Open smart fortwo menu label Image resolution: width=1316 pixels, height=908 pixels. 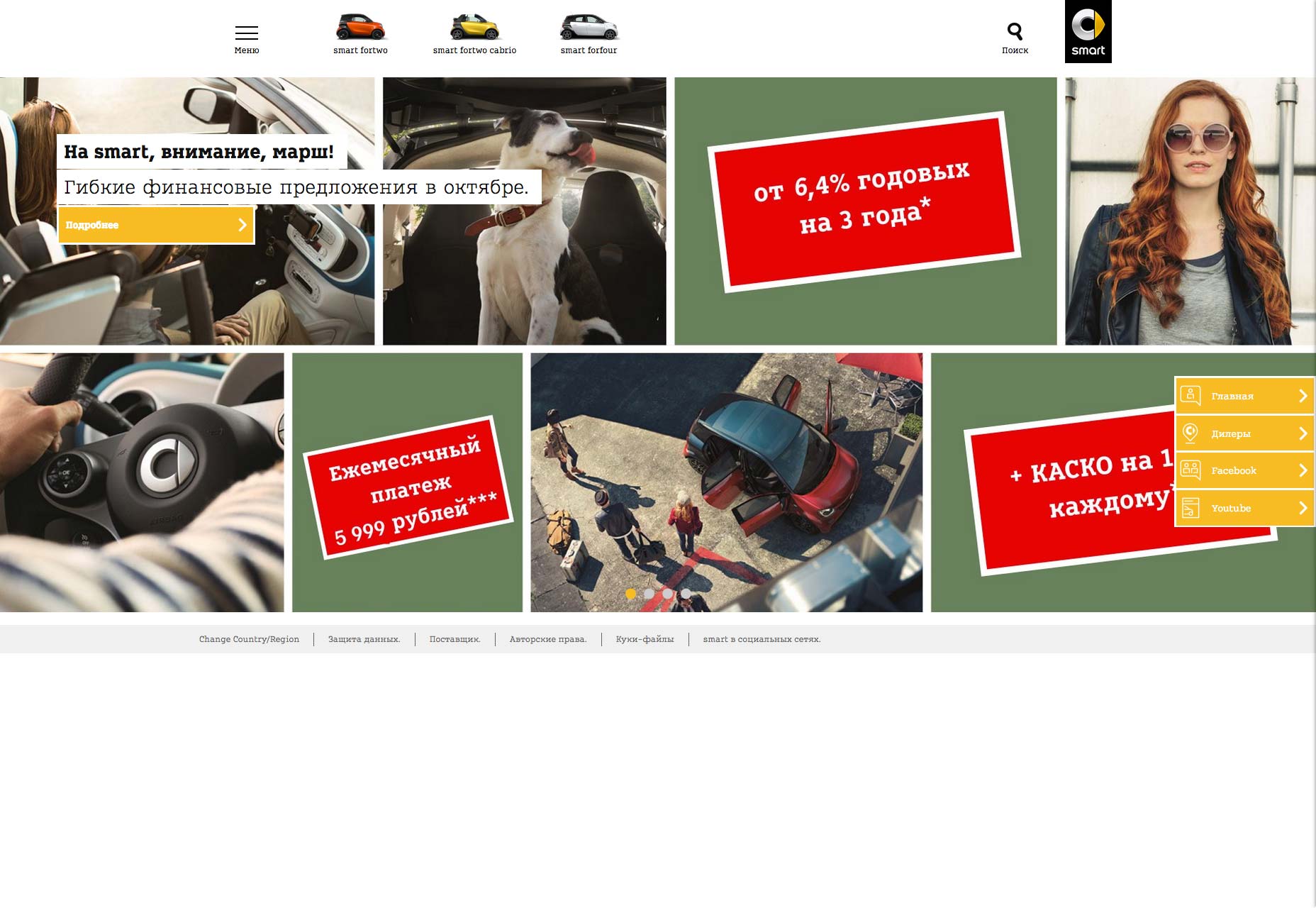click(360, 50)
